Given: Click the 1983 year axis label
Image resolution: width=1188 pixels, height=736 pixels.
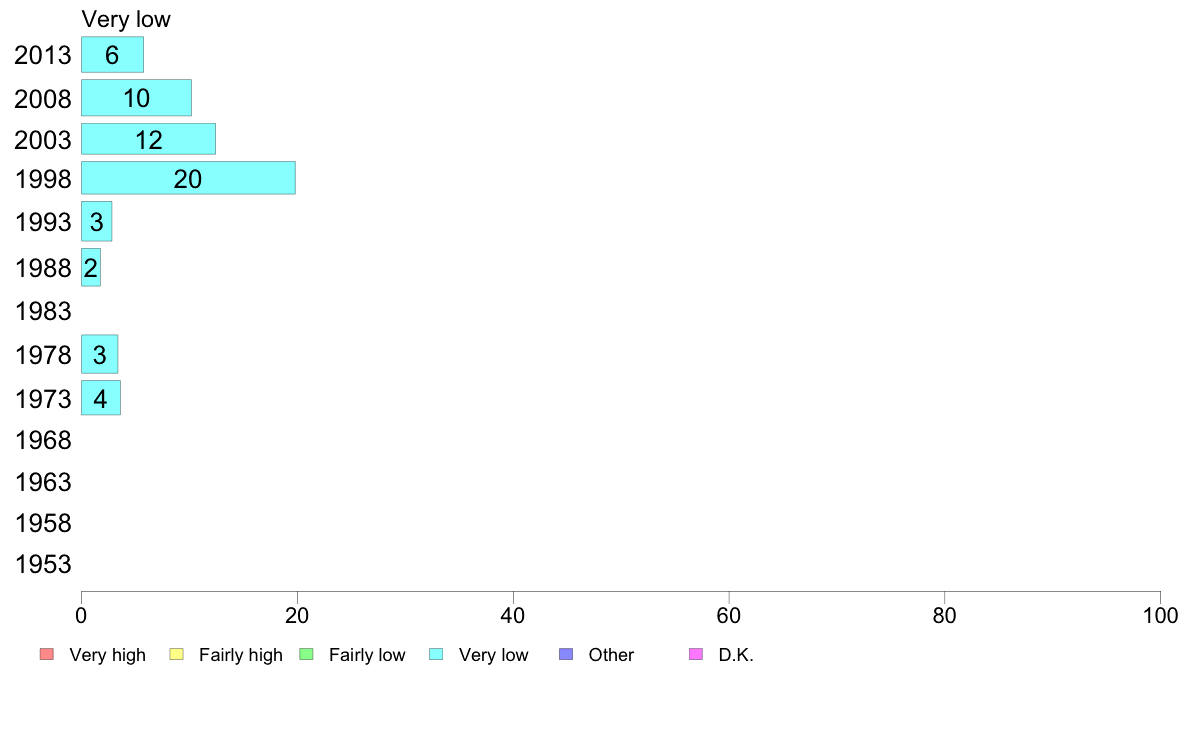Looking at the screenshot, I should pos(43,312).
